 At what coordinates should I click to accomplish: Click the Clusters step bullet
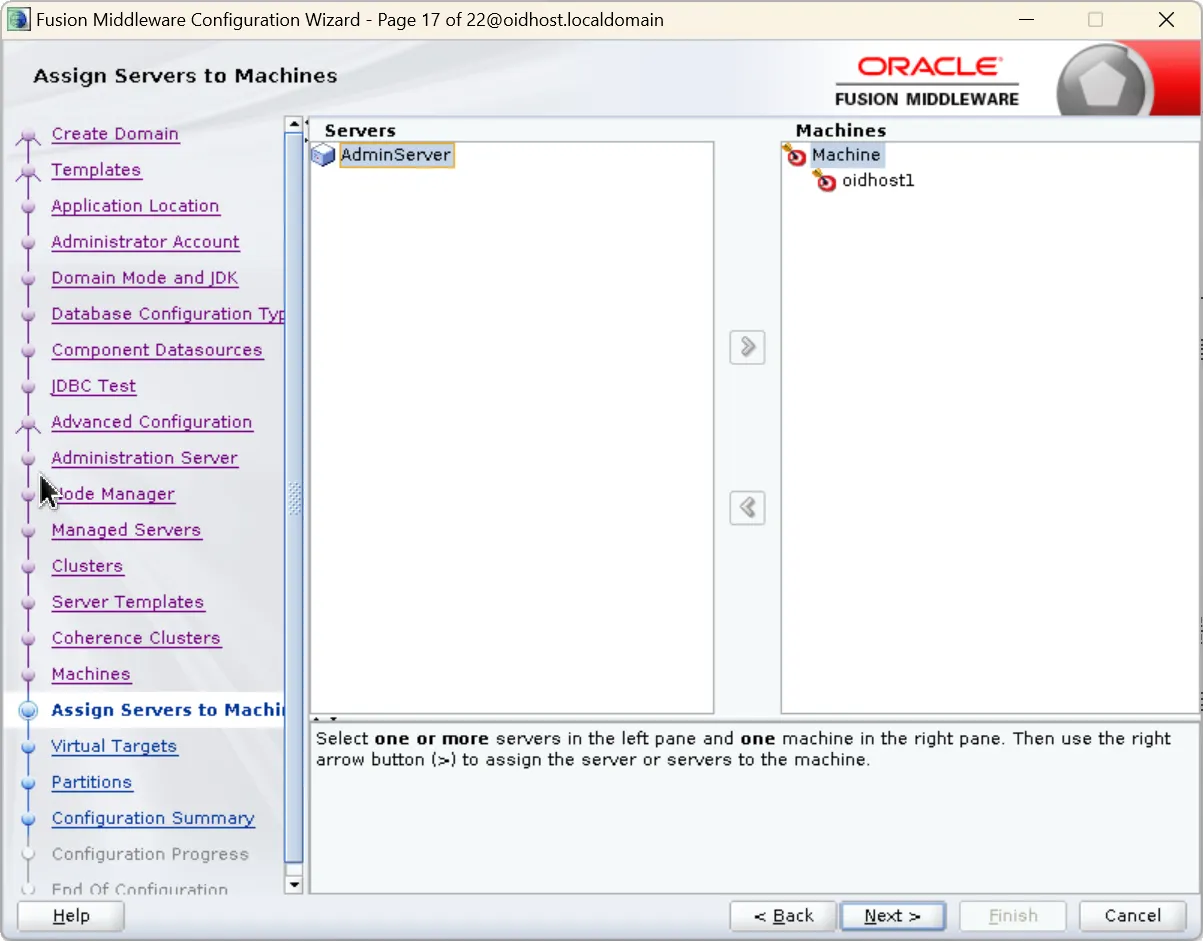coord(29,567)
